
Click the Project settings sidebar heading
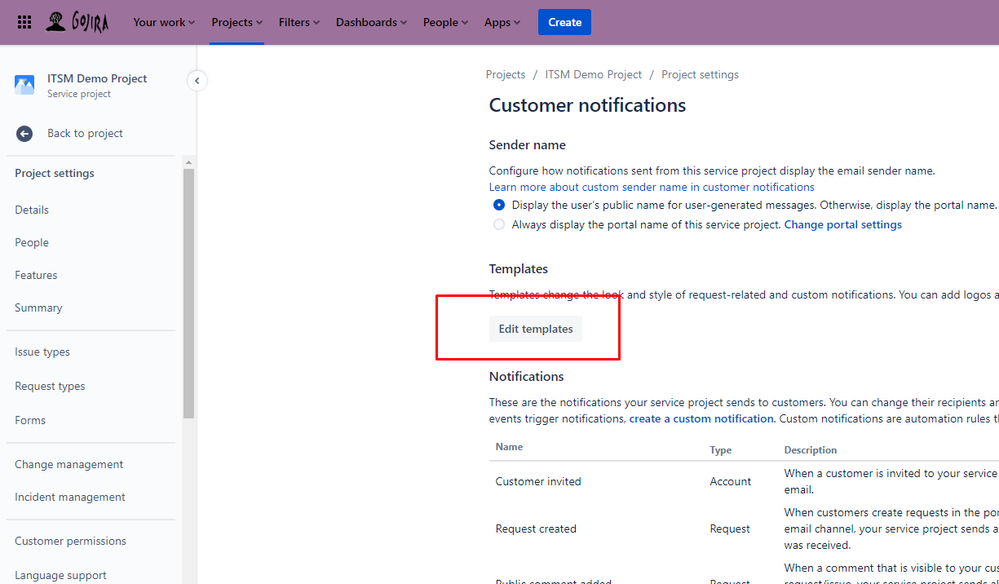55,173
